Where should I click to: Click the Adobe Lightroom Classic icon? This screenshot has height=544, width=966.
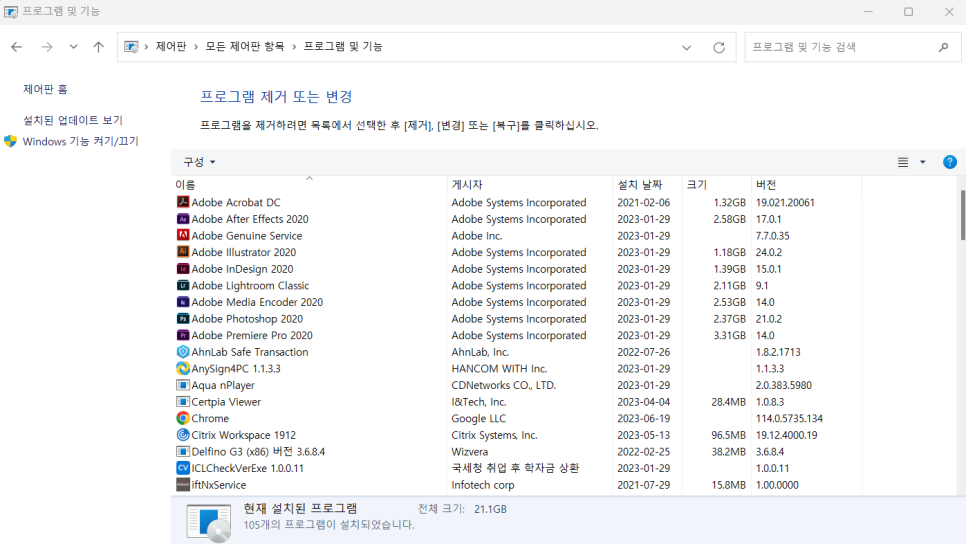(183, 285)
